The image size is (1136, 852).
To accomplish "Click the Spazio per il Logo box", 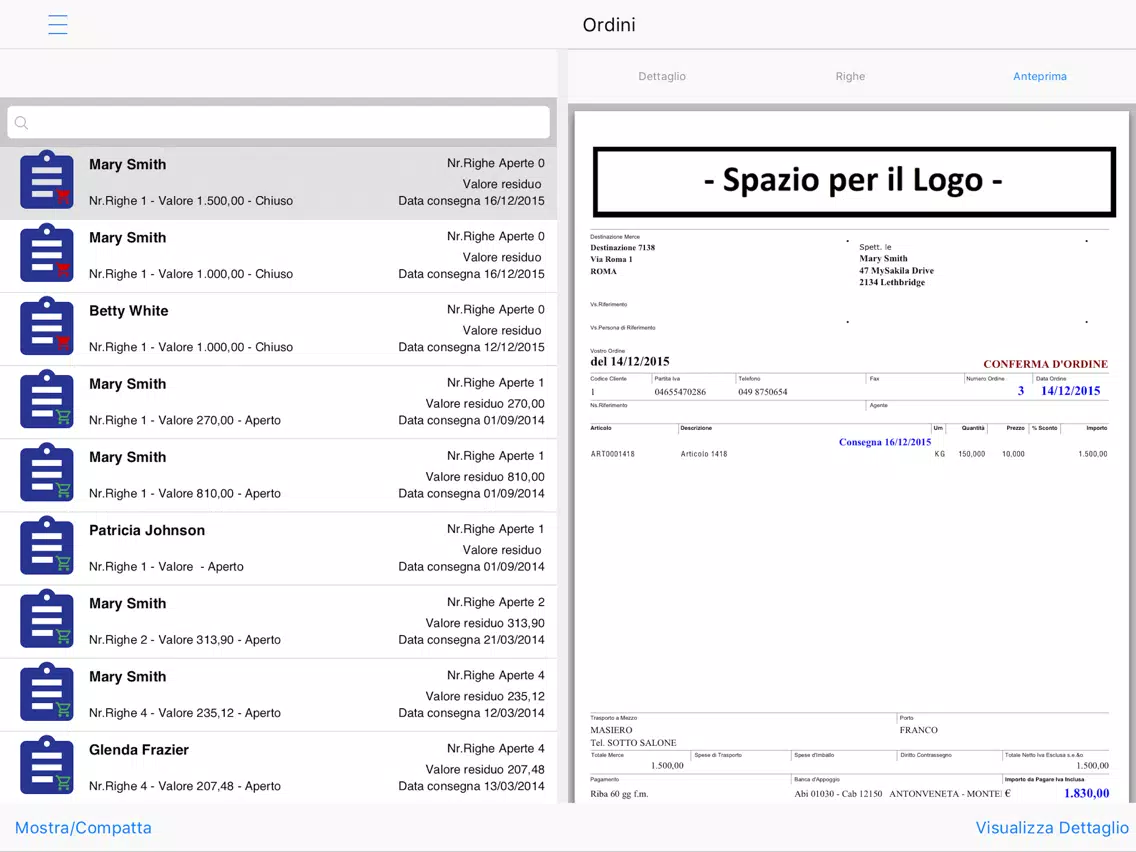I will click(x=854, y=181).
